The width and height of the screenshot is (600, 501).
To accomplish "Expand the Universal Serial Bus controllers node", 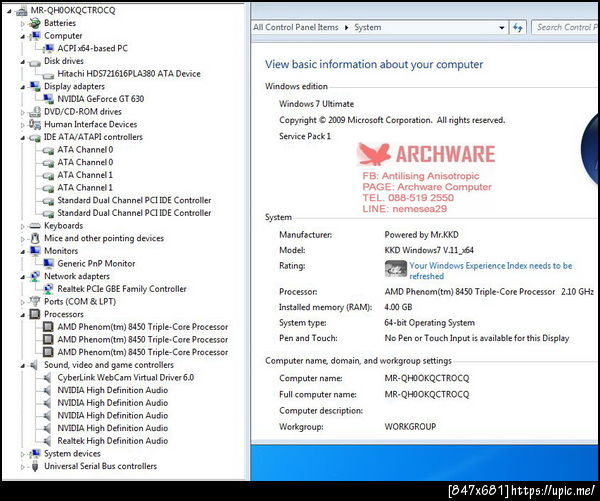I will 23,467.
